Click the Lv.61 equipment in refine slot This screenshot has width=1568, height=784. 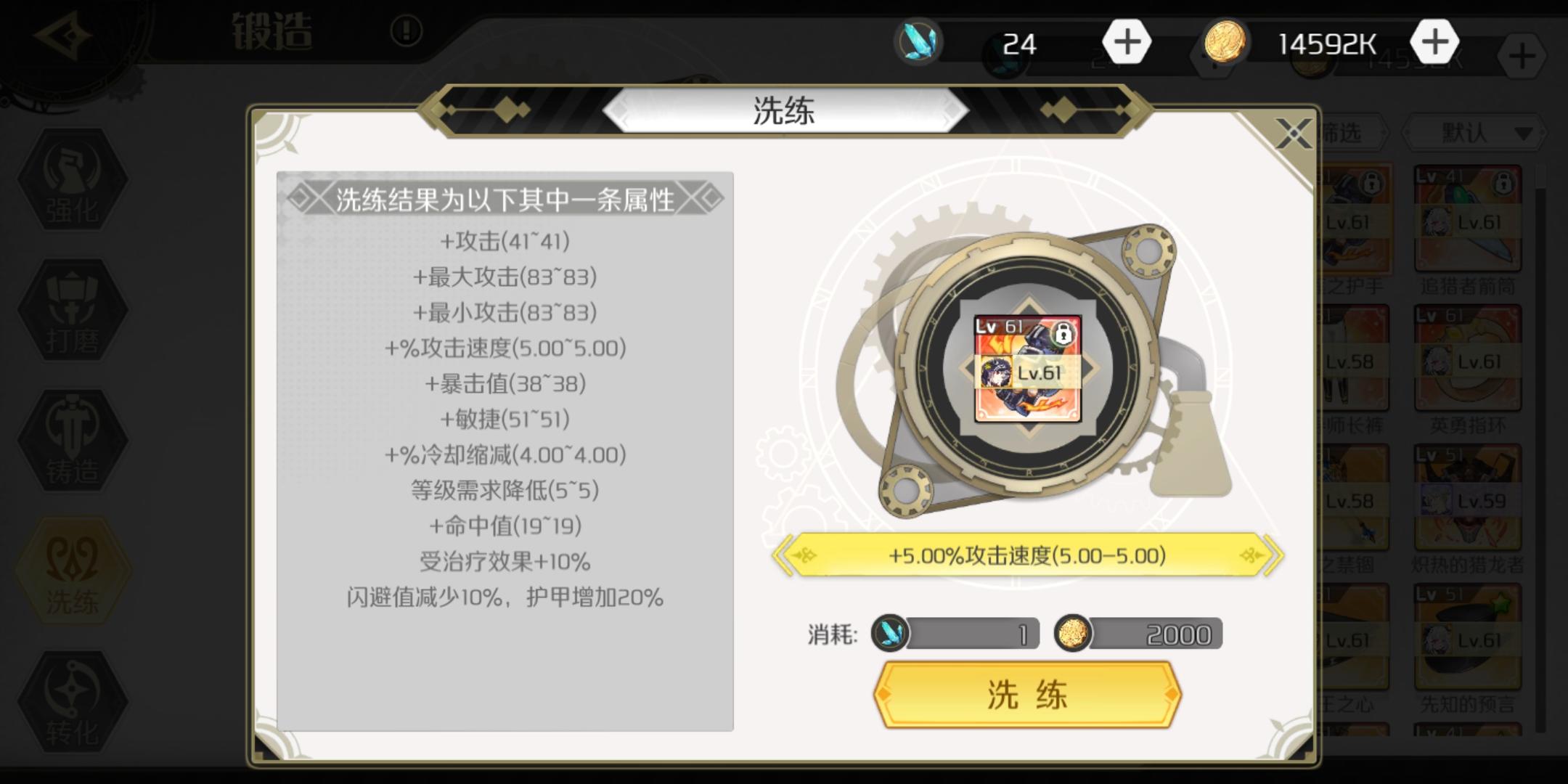point(1027,369)
